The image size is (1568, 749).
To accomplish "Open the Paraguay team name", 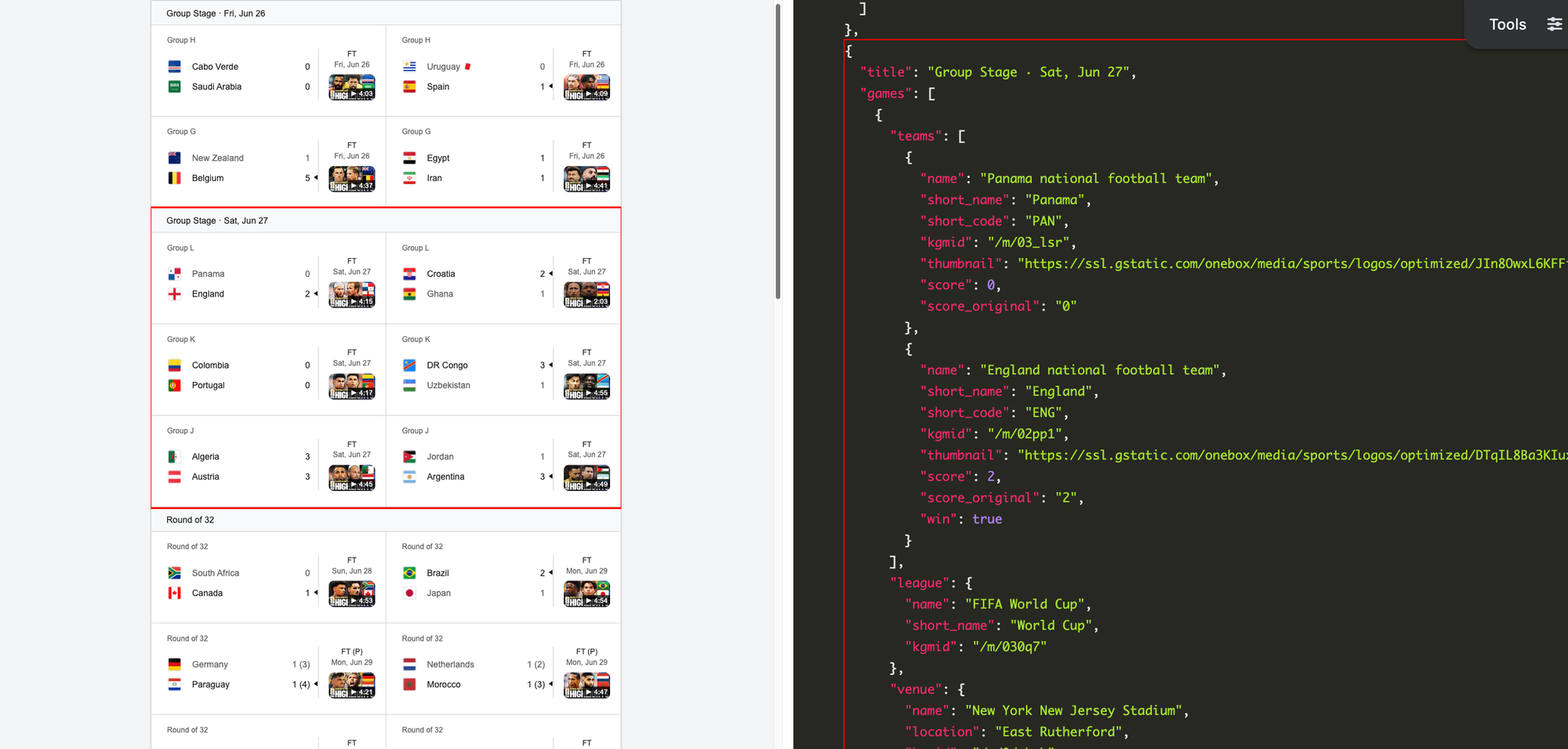I will (x=211, y=685).
